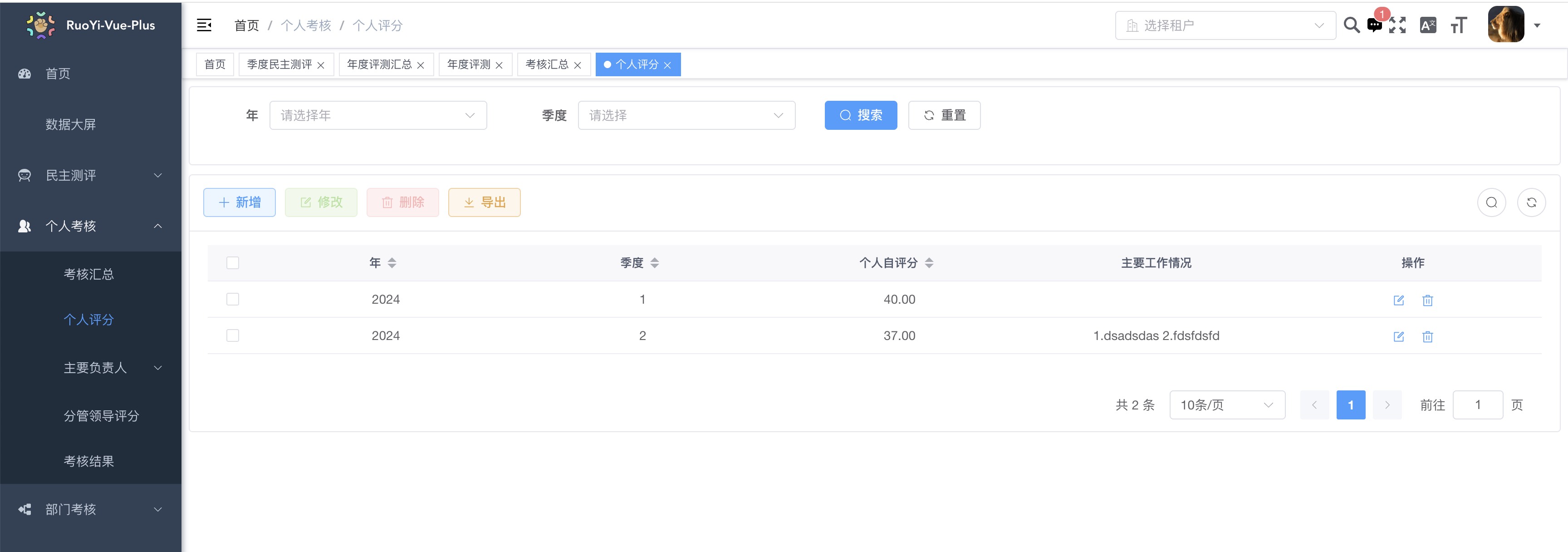Image resolution: width=1568 pixels, height=552 pixels.
Task: Close the 年度评测汇总 tab
Action: point(421,65)
